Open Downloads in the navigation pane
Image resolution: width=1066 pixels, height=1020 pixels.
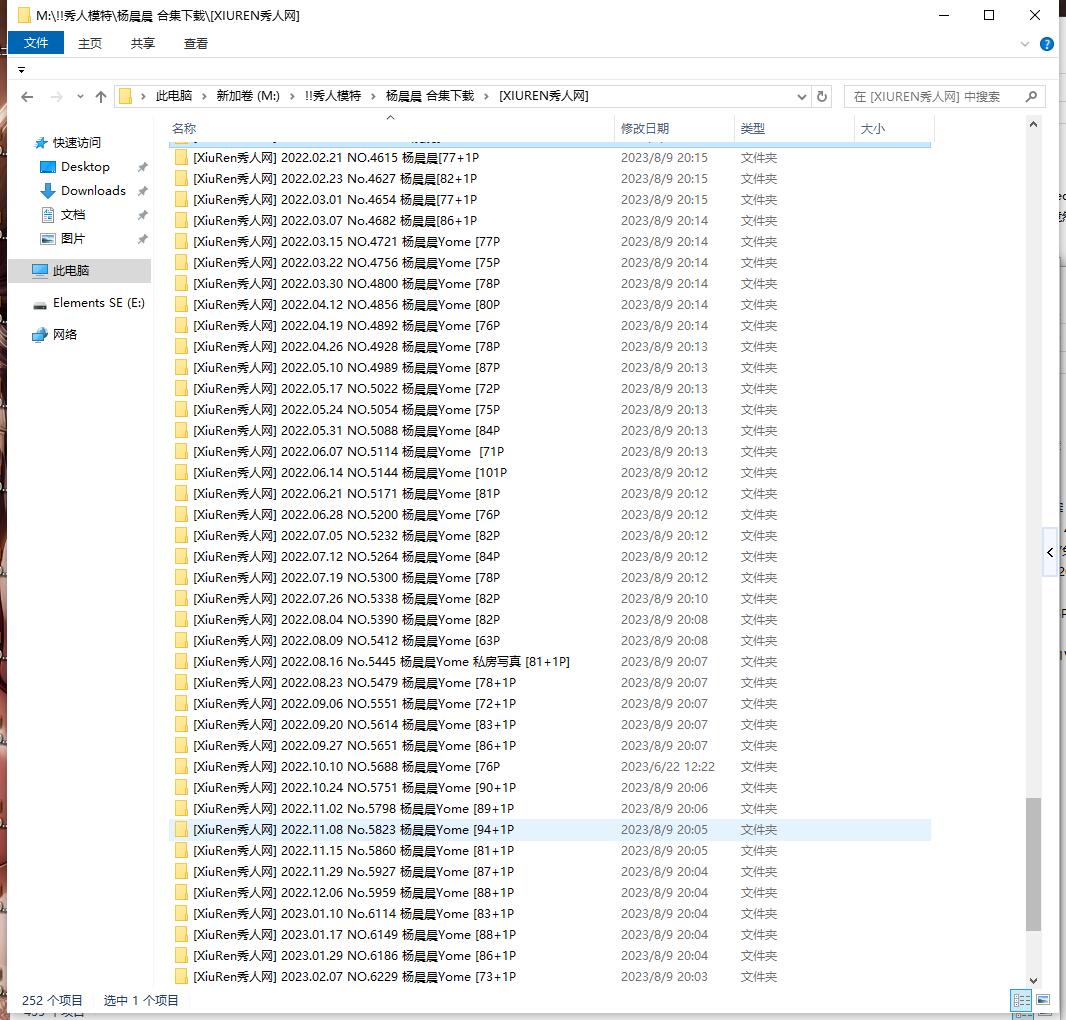pyautogui.click(x=93, y=190)
